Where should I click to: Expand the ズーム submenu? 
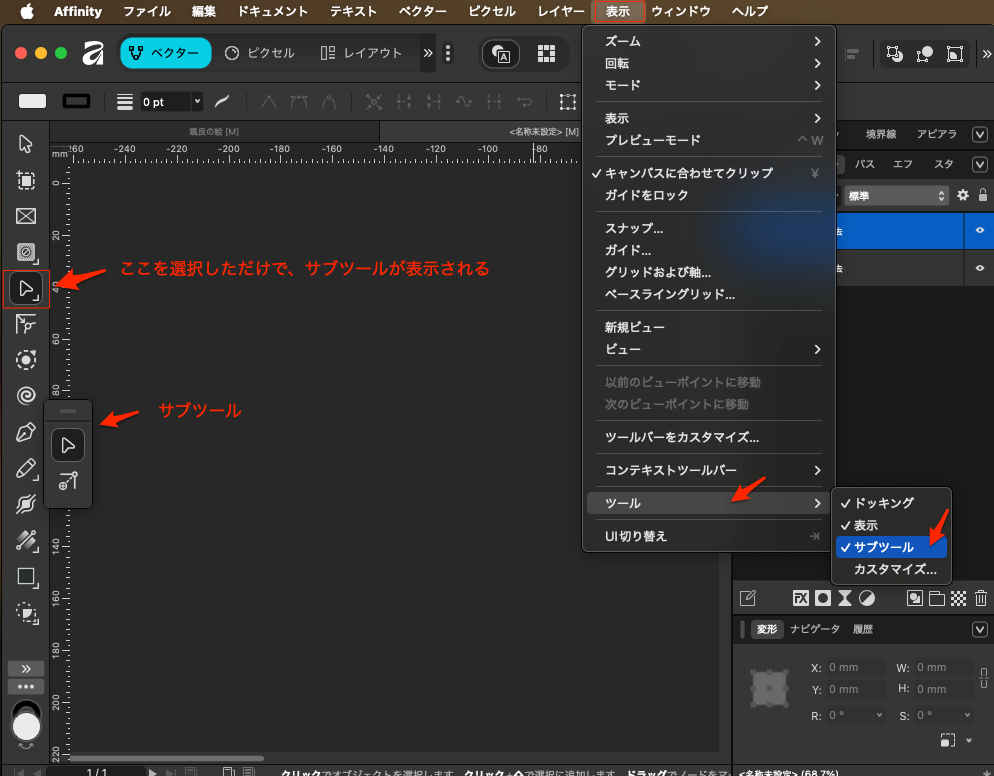pyautogui.click(x=709, y=41)
